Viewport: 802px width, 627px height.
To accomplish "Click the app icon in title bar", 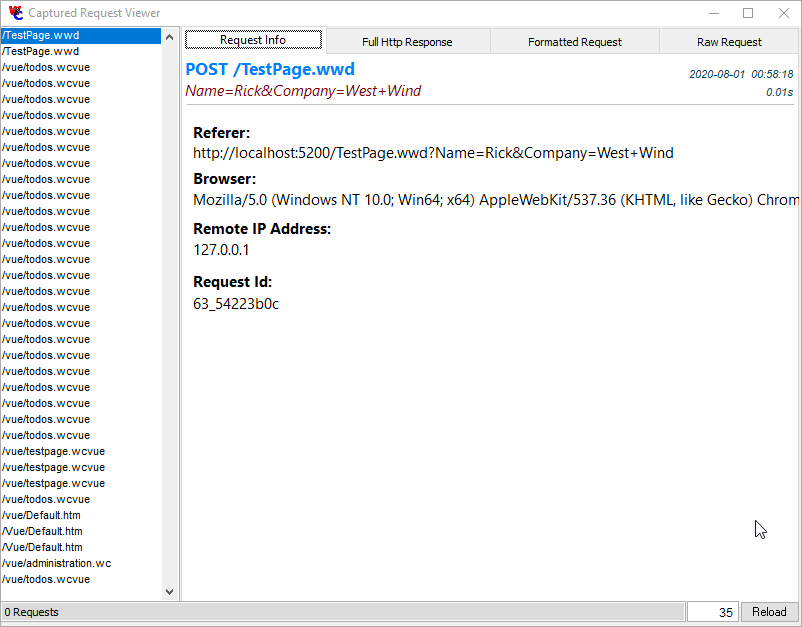I will click(15, 13).
